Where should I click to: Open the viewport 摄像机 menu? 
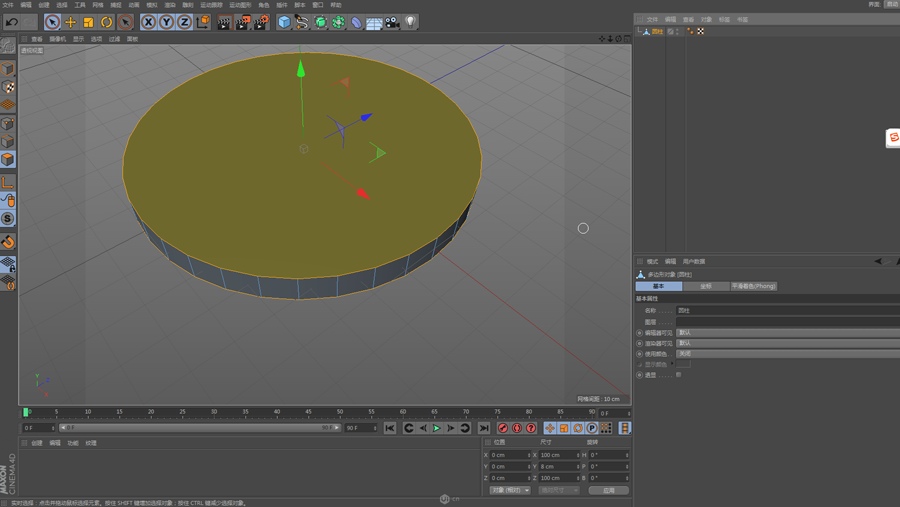click(57, 39)
